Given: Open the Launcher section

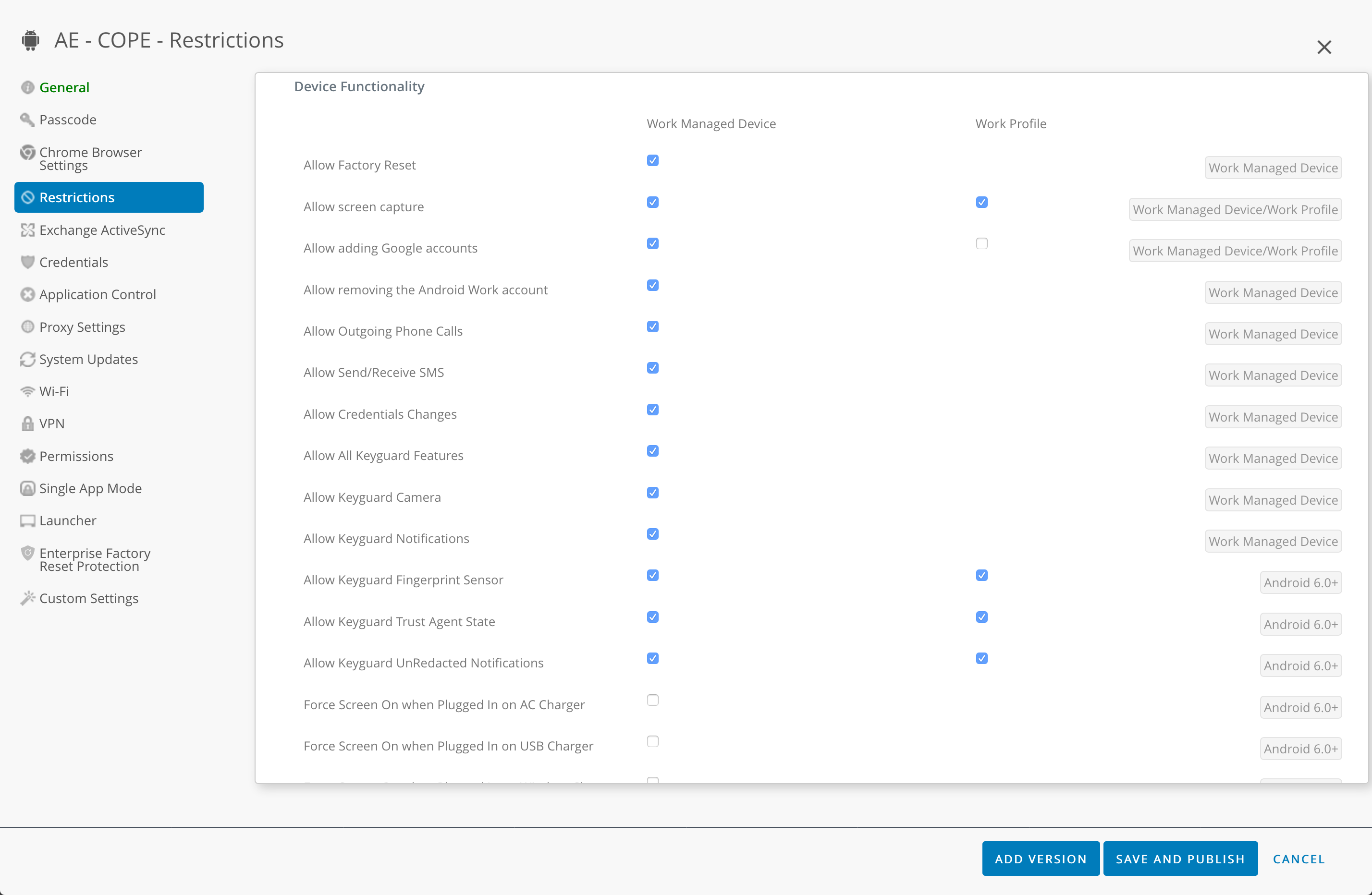Looking at the screenshot, I should coord(67,520).
